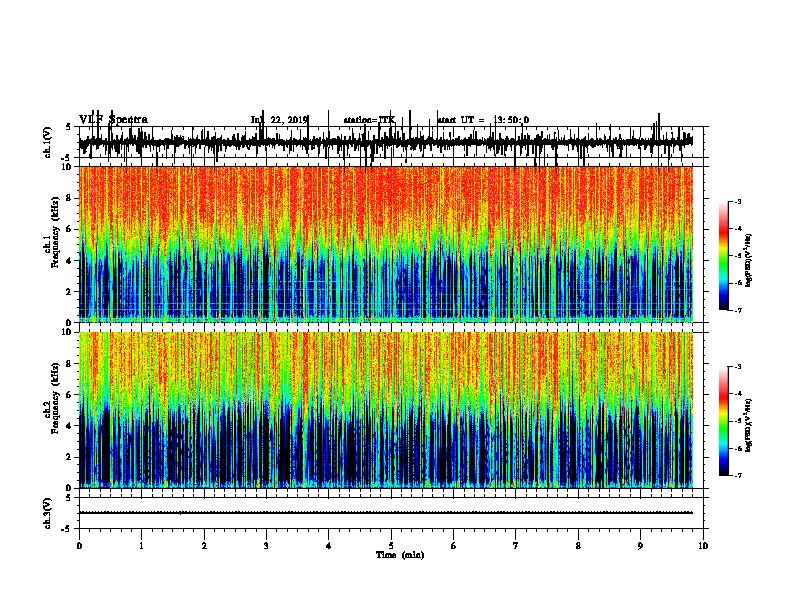The height and width of the screenshot is (612, 792).
Task: Click time axis tick label "8"
Action: [578, 546]
